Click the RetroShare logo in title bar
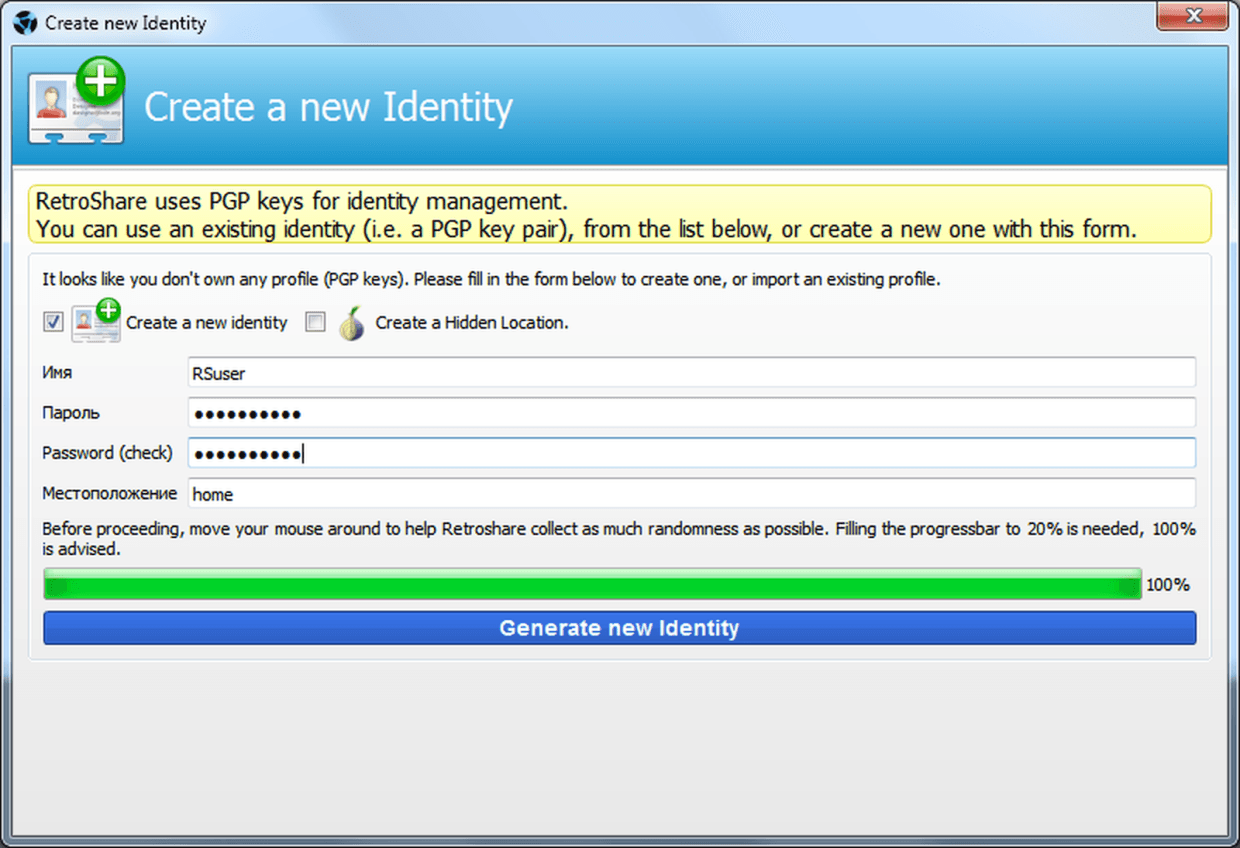Screen dimensions: 1240x848 click(26, 22)
